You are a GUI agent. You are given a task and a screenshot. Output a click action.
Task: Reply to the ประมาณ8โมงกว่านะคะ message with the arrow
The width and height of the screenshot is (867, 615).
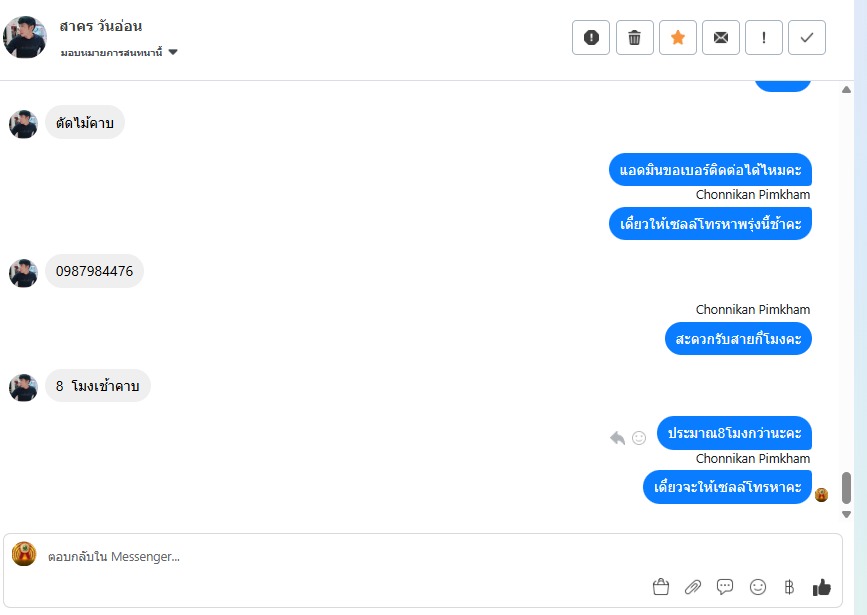click(617, 438)
